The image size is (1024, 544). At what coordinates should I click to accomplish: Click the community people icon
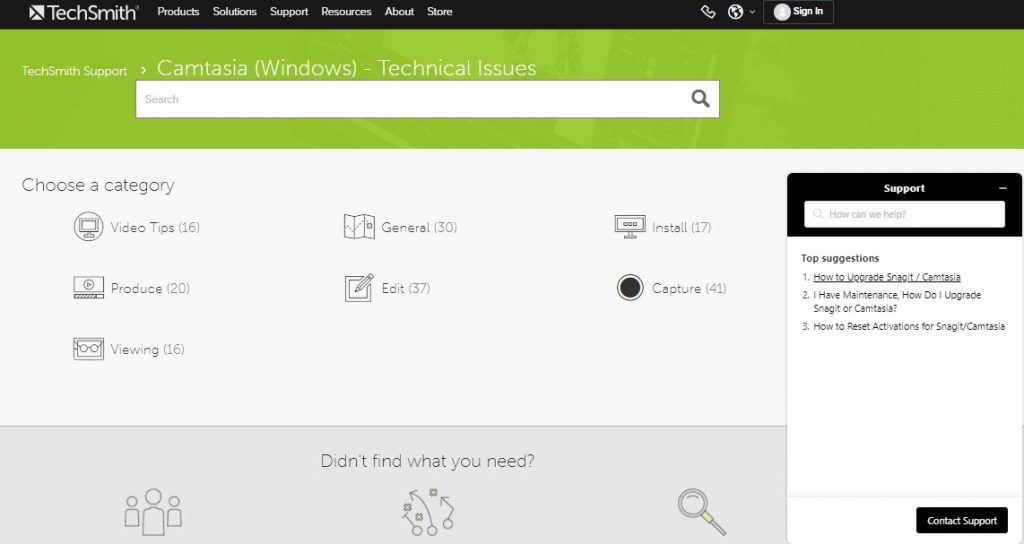pos(153,511)
